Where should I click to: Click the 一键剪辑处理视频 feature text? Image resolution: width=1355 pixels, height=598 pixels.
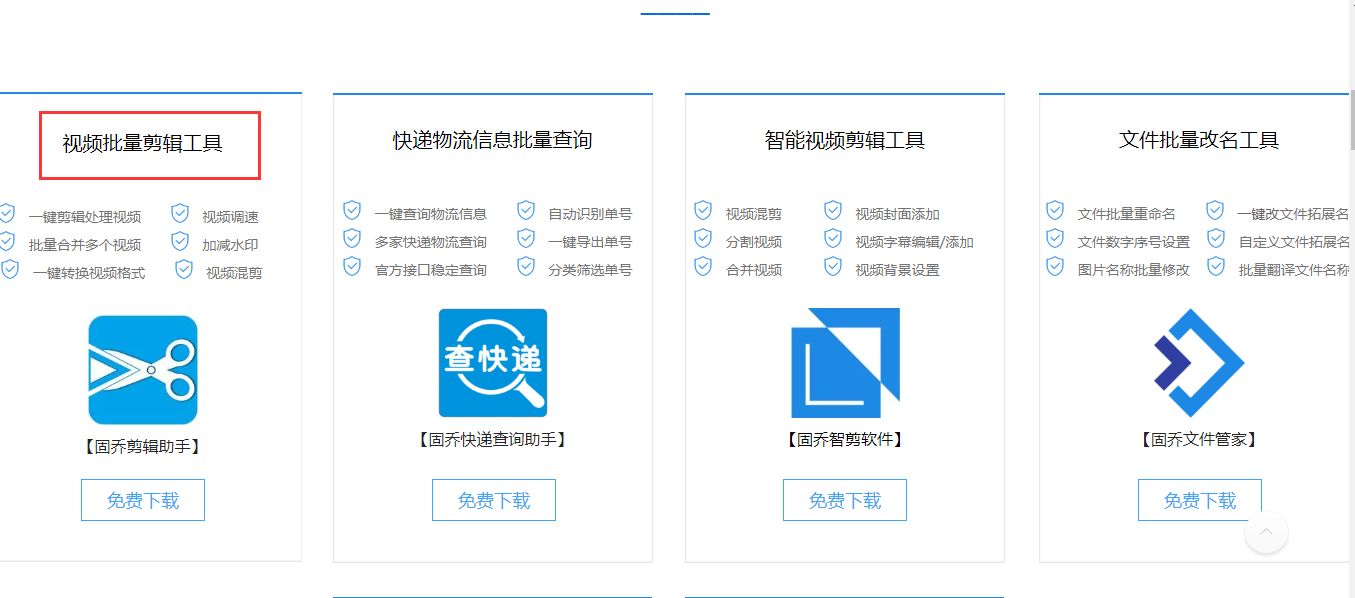click(x=85, y=217)
